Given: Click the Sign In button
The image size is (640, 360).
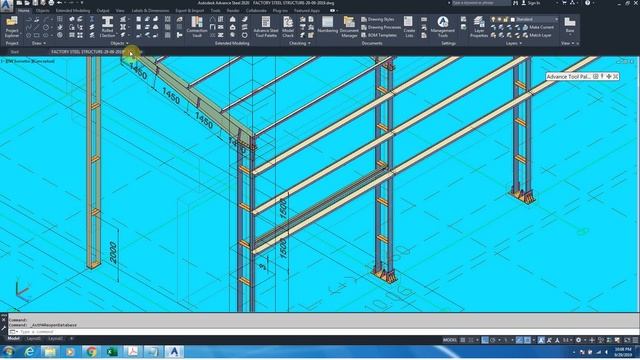Looking at the screenshot, I should point(531,3).
